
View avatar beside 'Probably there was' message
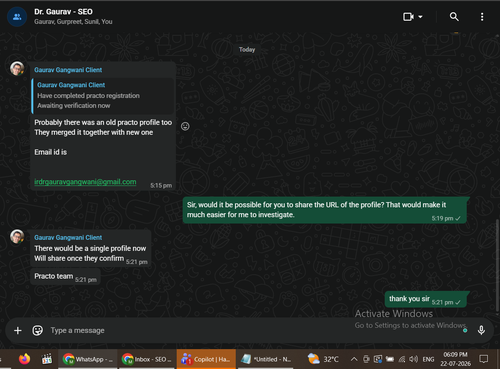(17, 68)
